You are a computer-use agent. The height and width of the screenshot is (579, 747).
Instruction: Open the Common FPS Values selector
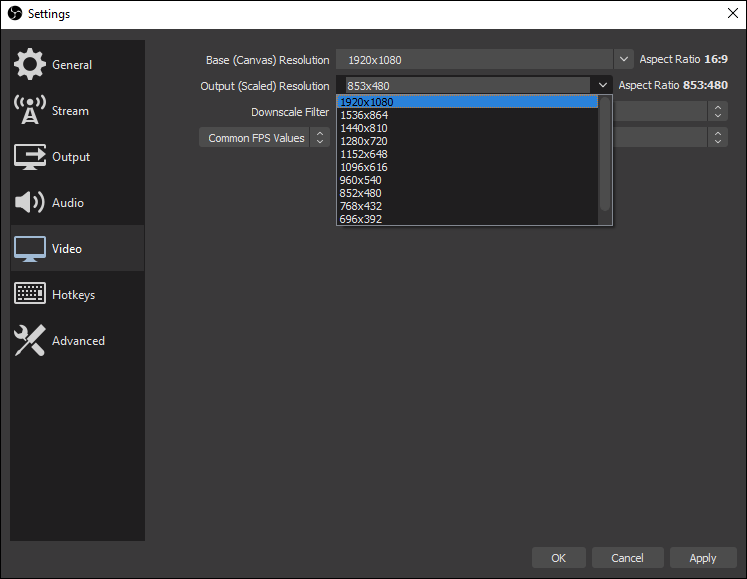point(264,138)
